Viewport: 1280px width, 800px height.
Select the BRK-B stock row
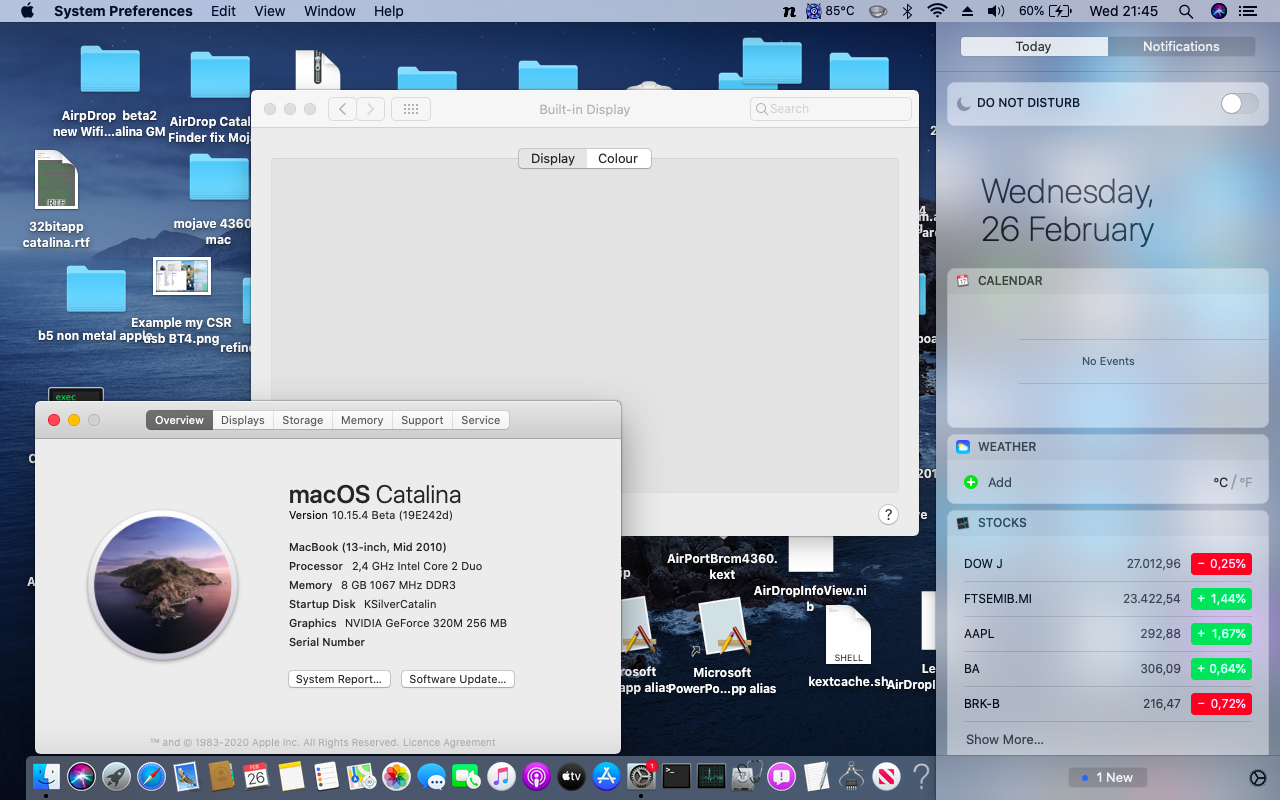coord(1108,704)
